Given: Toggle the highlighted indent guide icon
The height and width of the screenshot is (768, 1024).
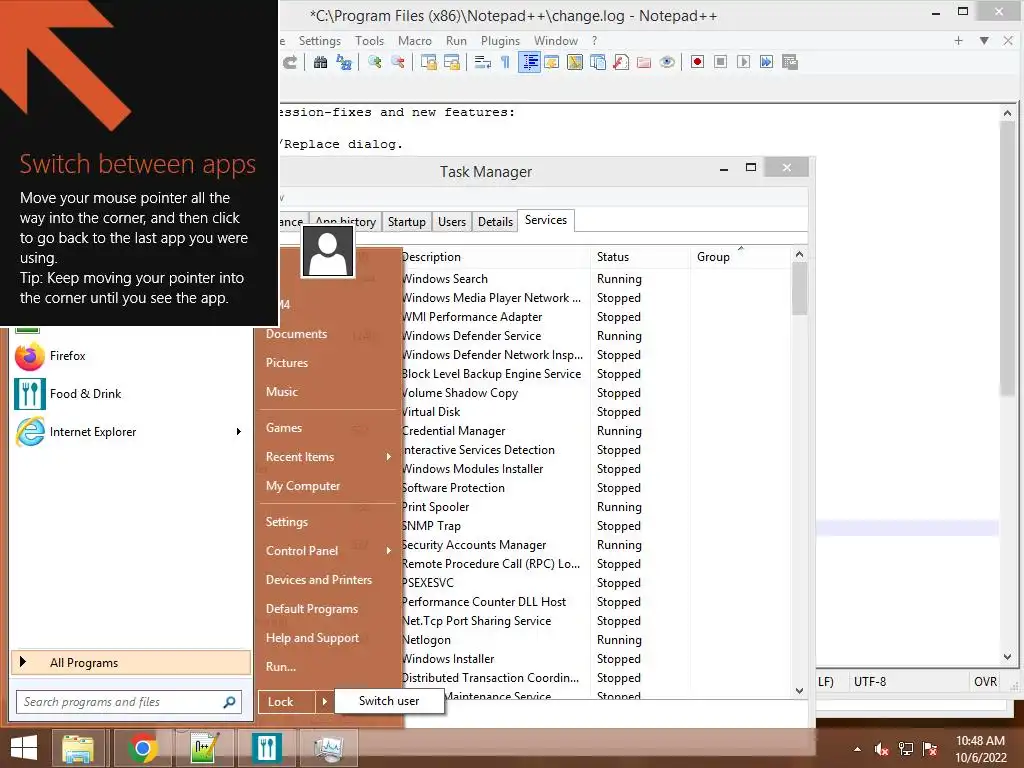Looking at the screenshot, I should tap(530, 62).
